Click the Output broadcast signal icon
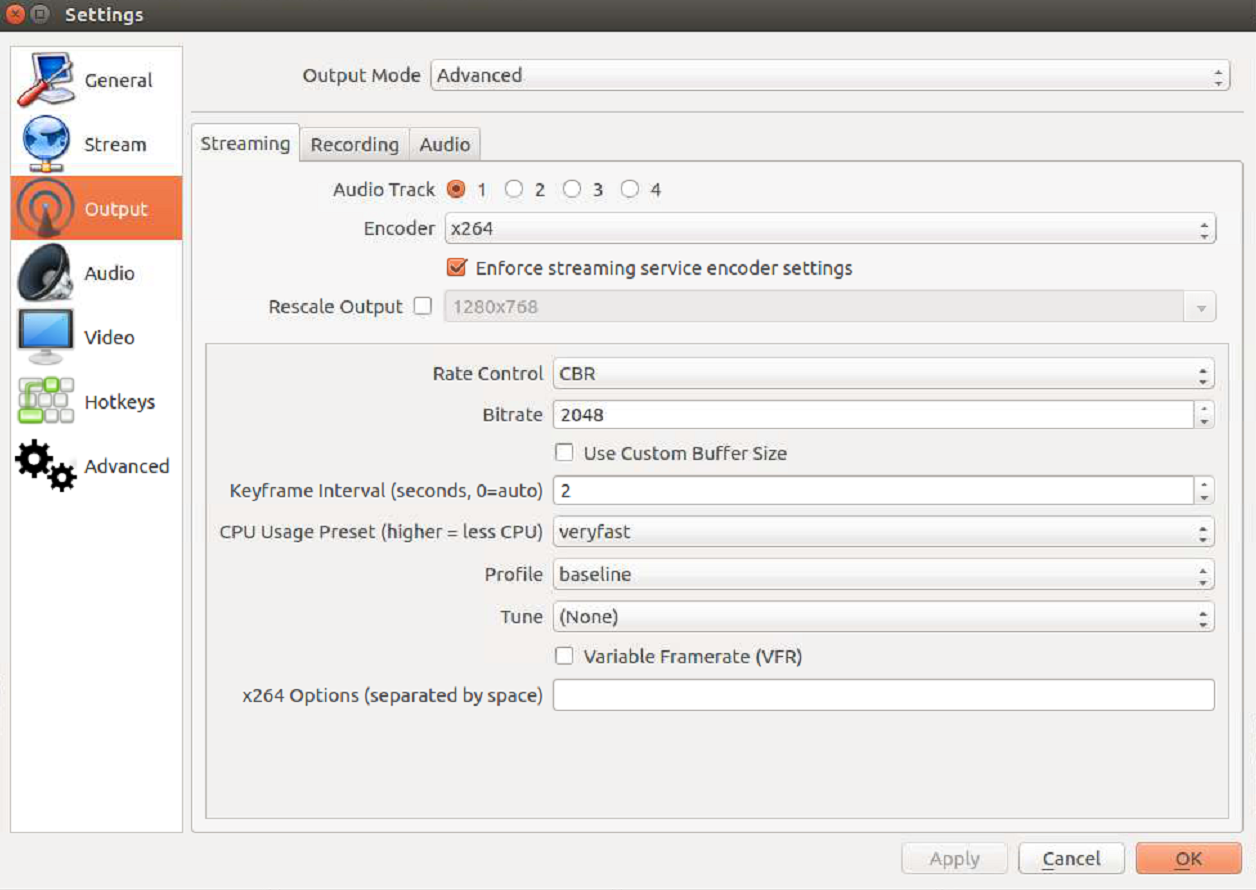This screenshot has width=1256, height=890. (46, 208)
